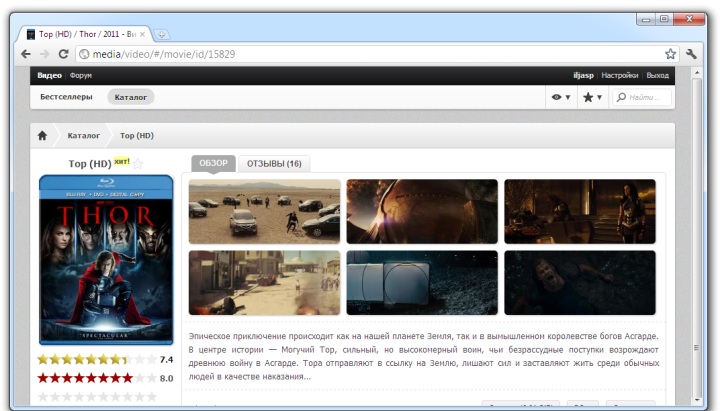Switch to the ОБЗОР tab
The height and width of the screenshot is (411, 720).
click(x=213, y=163)
